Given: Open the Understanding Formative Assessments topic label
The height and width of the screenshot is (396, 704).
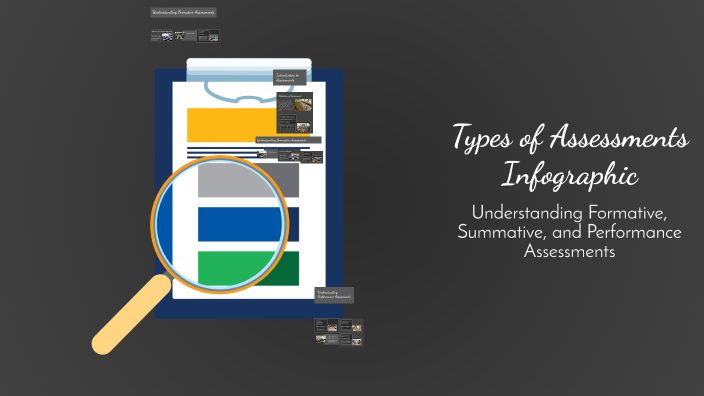Looking at the screenshot, I should coord(183,13).
